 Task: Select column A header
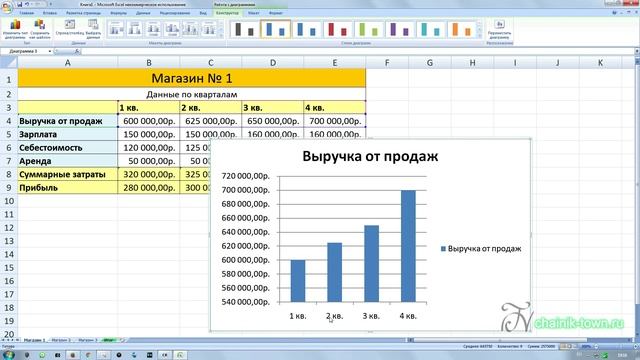point(67,62)
